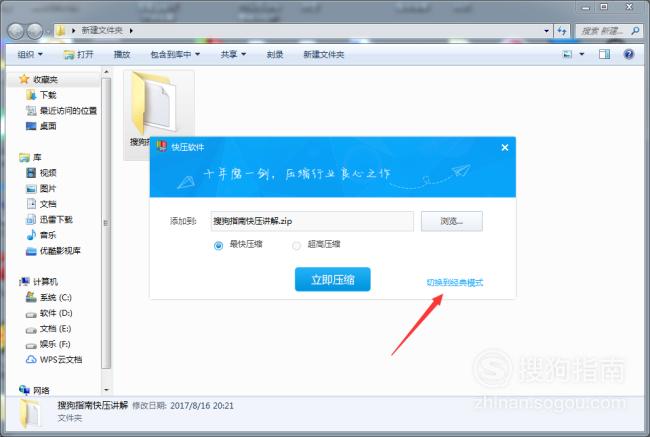Click the Forward navigation arrow in Explorer
This screenshot has height=437, width=650.
[34, 31]
